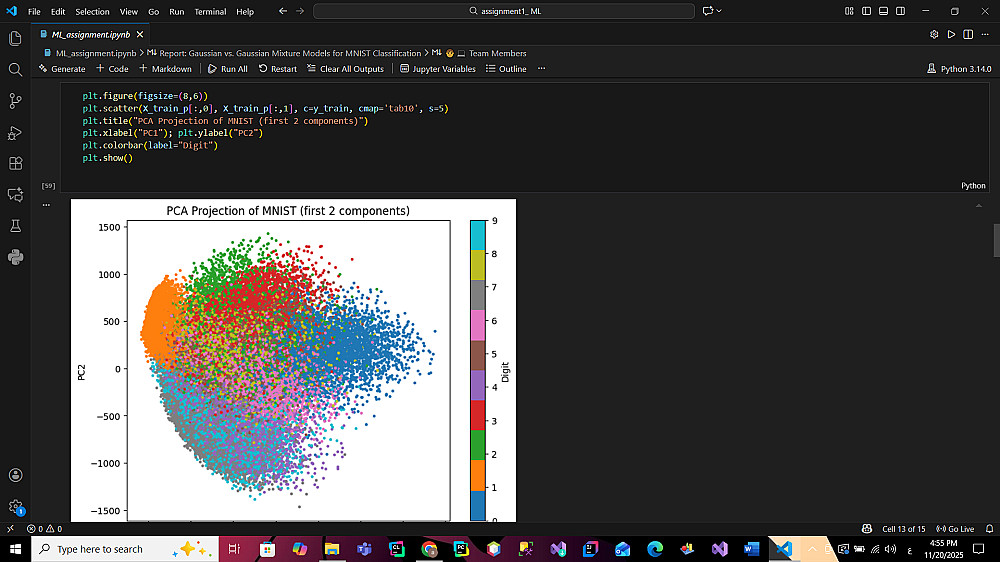Open Word from the taskbar
1000x562 pixels.
[751, 549]
